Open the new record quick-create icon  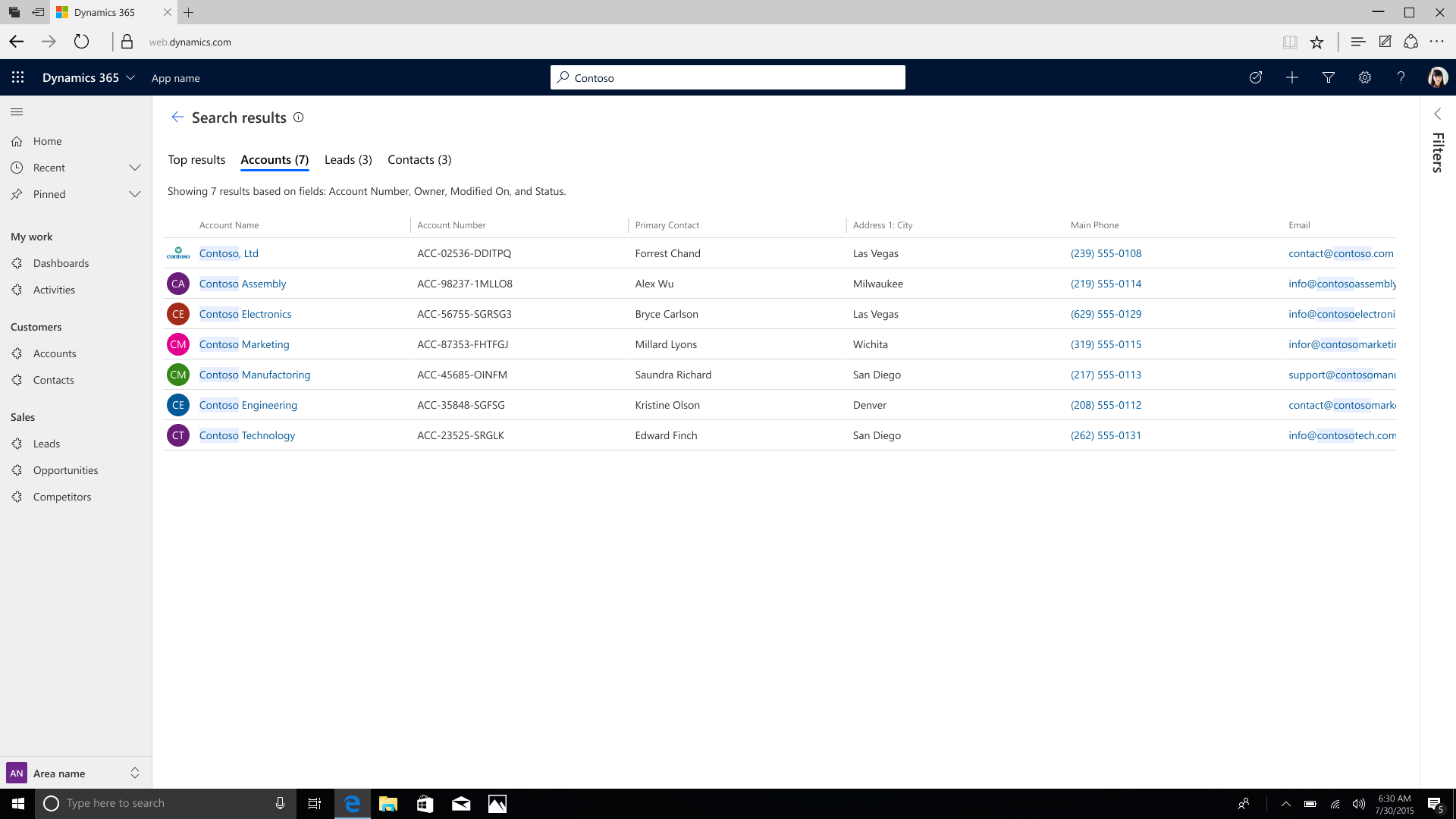1293,77
